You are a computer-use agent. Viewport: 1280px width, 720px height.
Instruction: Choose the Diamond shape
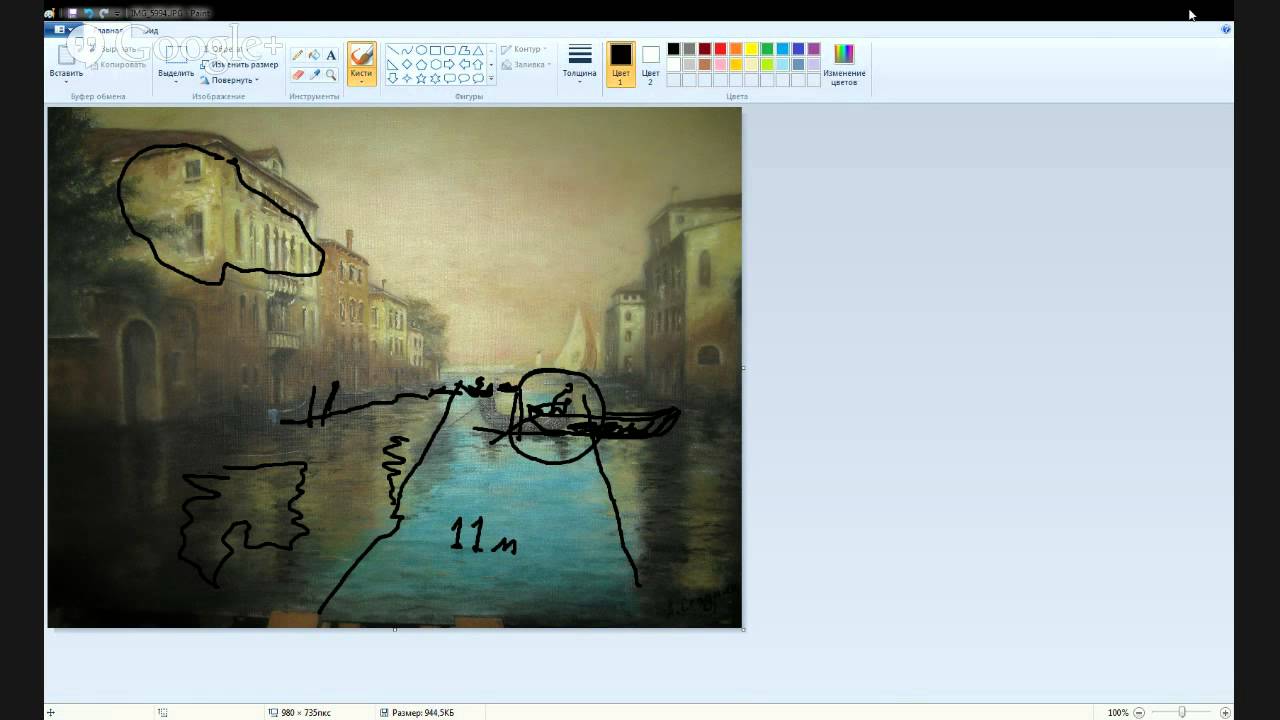click(407, 64)
